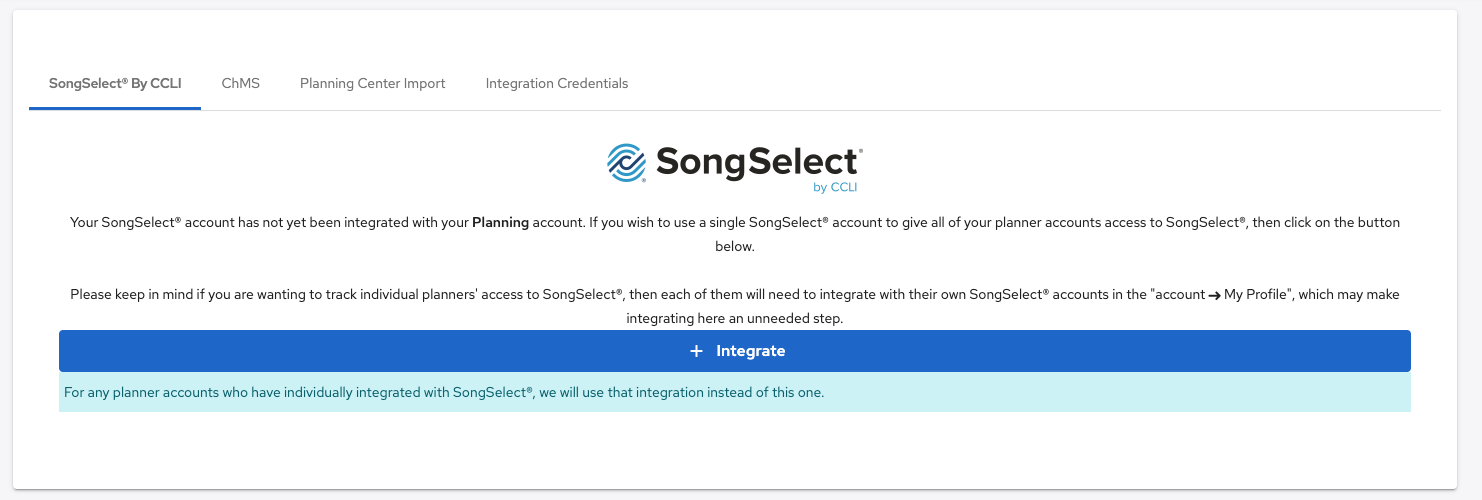
Task: Open the SongSelect By CCLI tab
Action: (x=115, y=84)
